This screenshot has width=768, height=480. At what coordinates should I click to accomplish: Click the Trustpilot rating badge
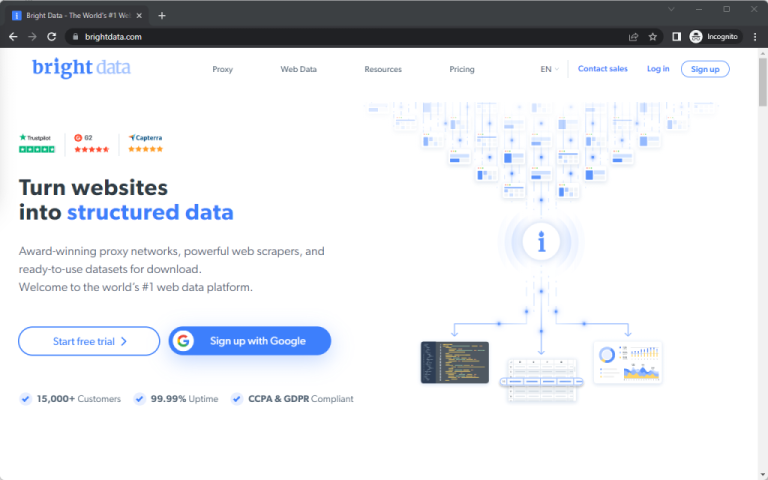(x=37, y=143)
